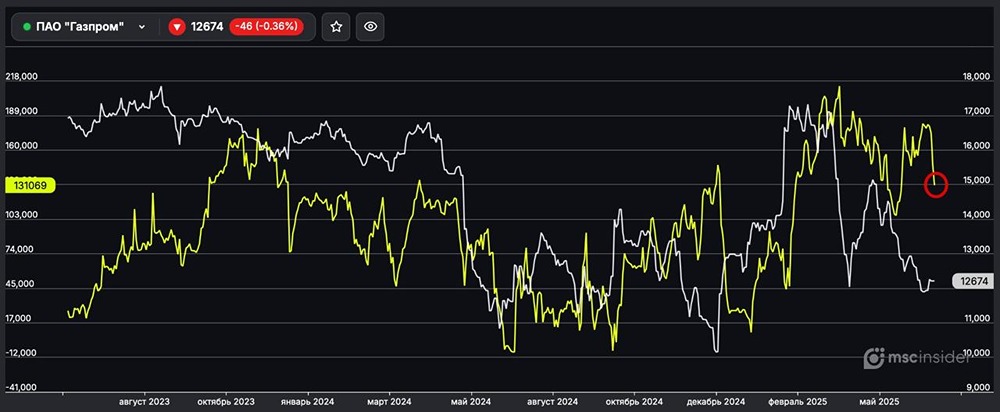The height and width of the screenshot is (412, 1000).
Task: Click the 12674 price in header
Action: [x=207, y=27]
